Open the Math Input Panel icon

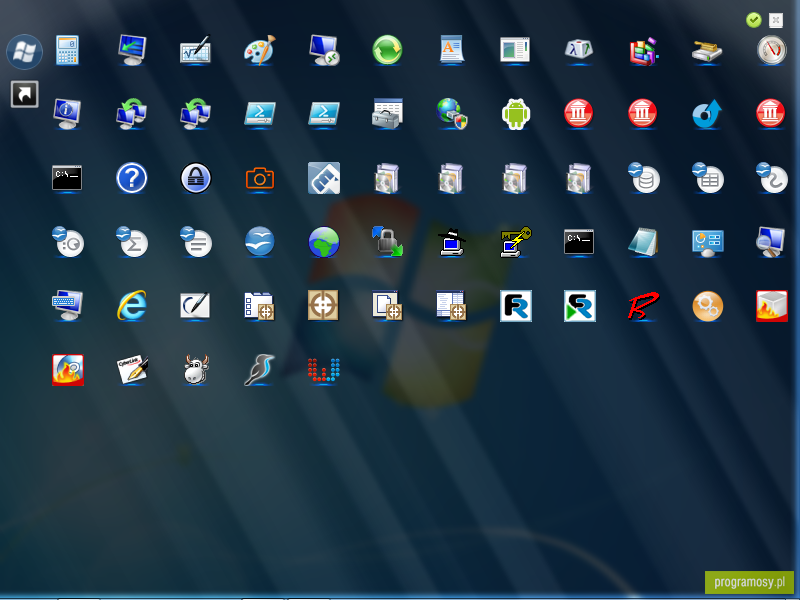(x=195, y=50)
